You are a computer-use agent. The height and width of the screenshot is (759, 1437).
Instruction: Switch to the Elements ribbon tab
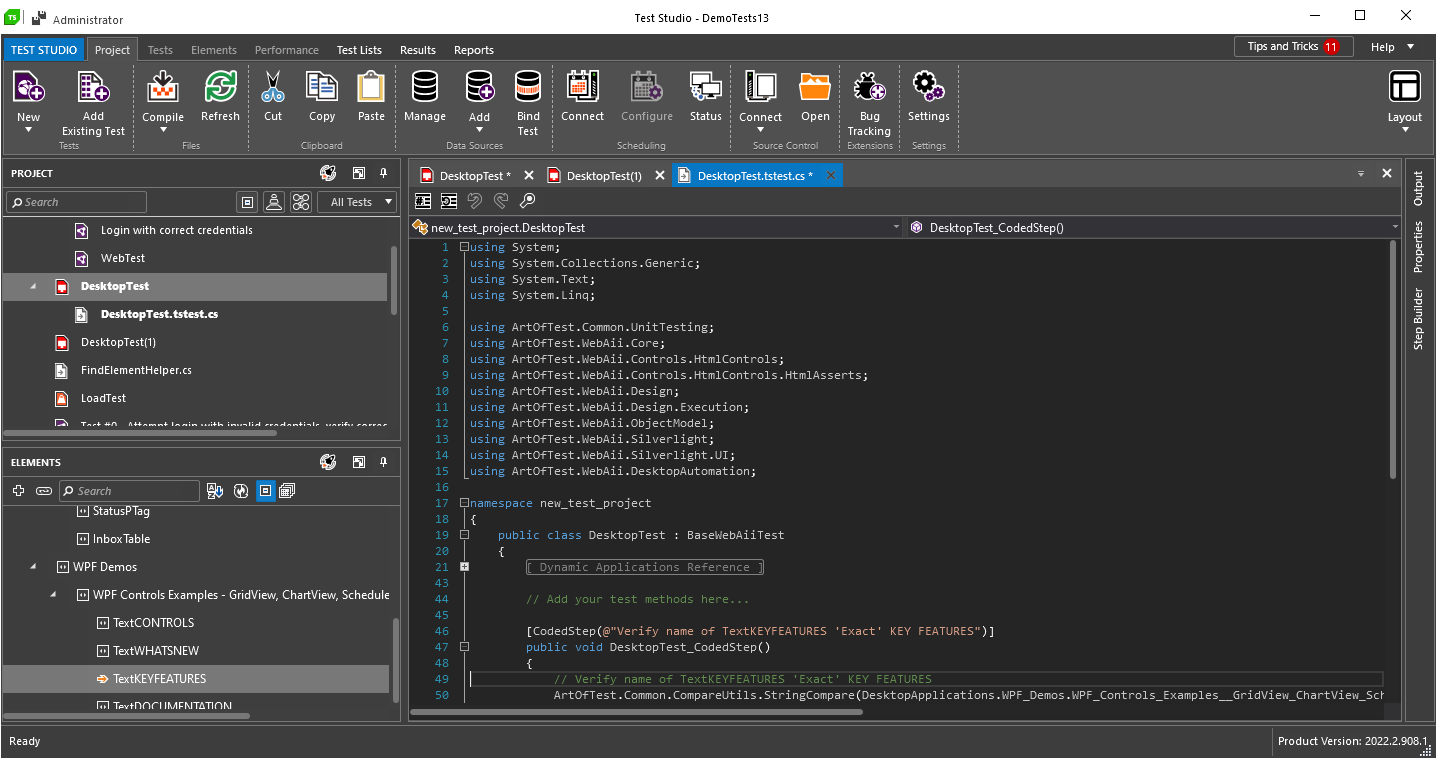coord(214,50)
